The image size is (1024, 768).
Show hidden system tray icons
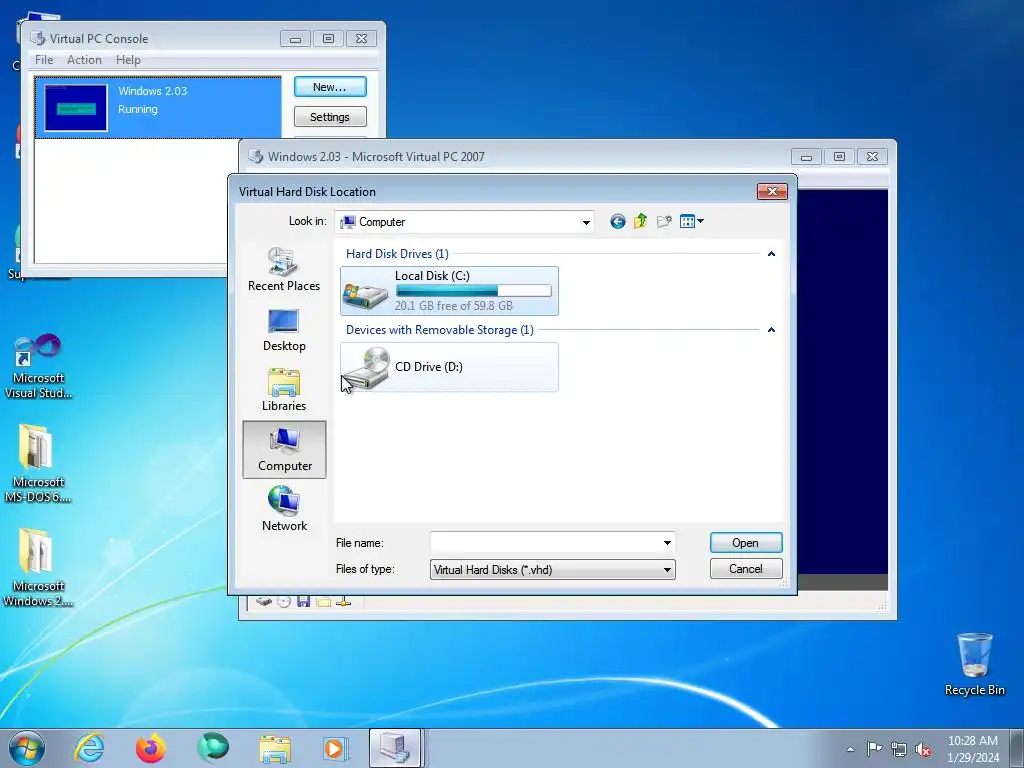(x=850, y=749)
